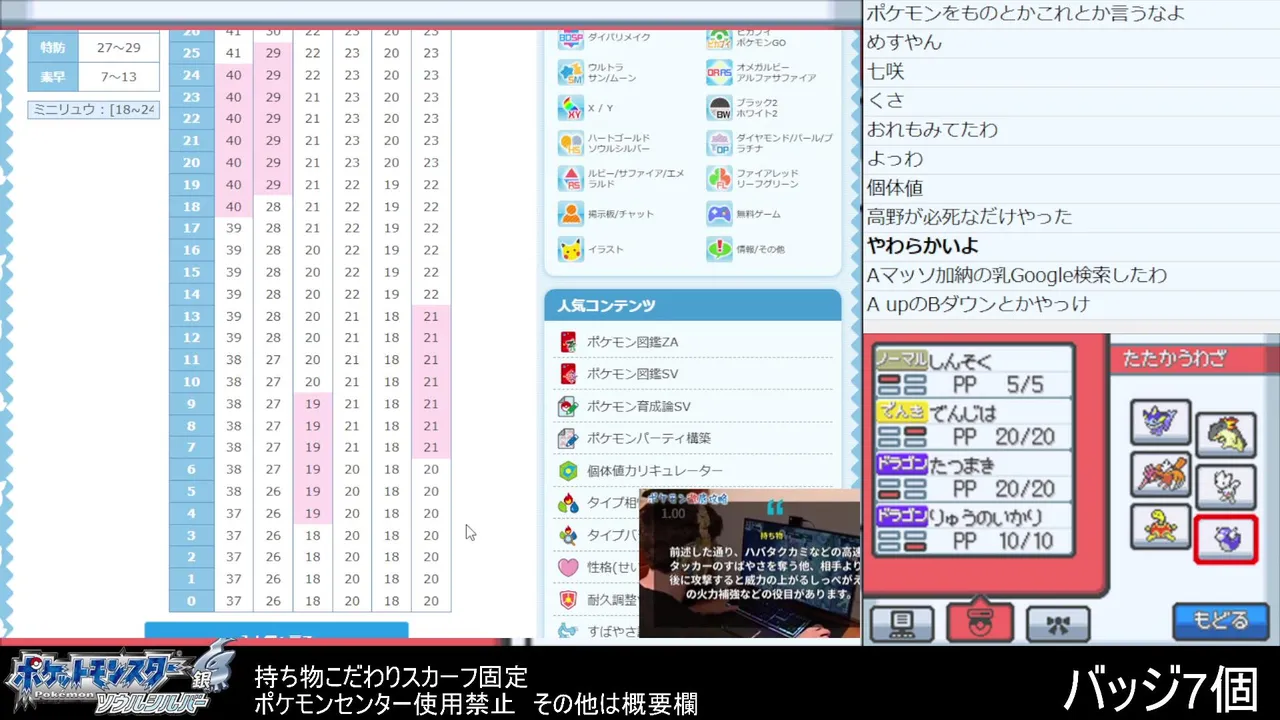Switch to the ribbon summary tab

[1057, 623]
